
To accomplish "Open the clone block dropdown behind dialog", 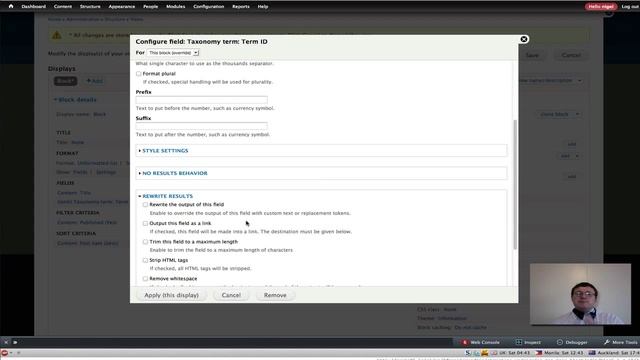I will 578,114.
